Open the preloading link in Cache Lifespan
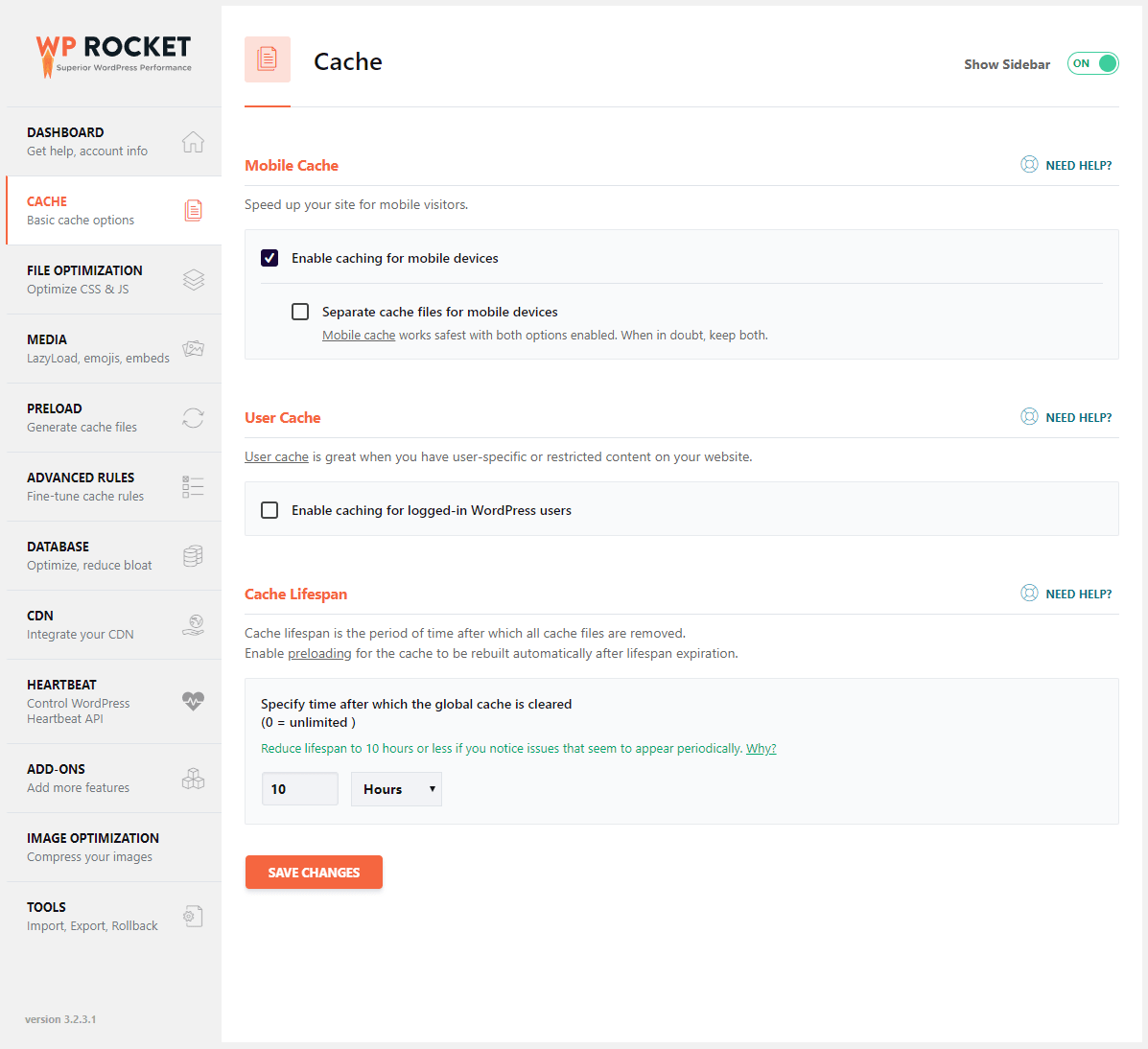 [x=319, y=653]
